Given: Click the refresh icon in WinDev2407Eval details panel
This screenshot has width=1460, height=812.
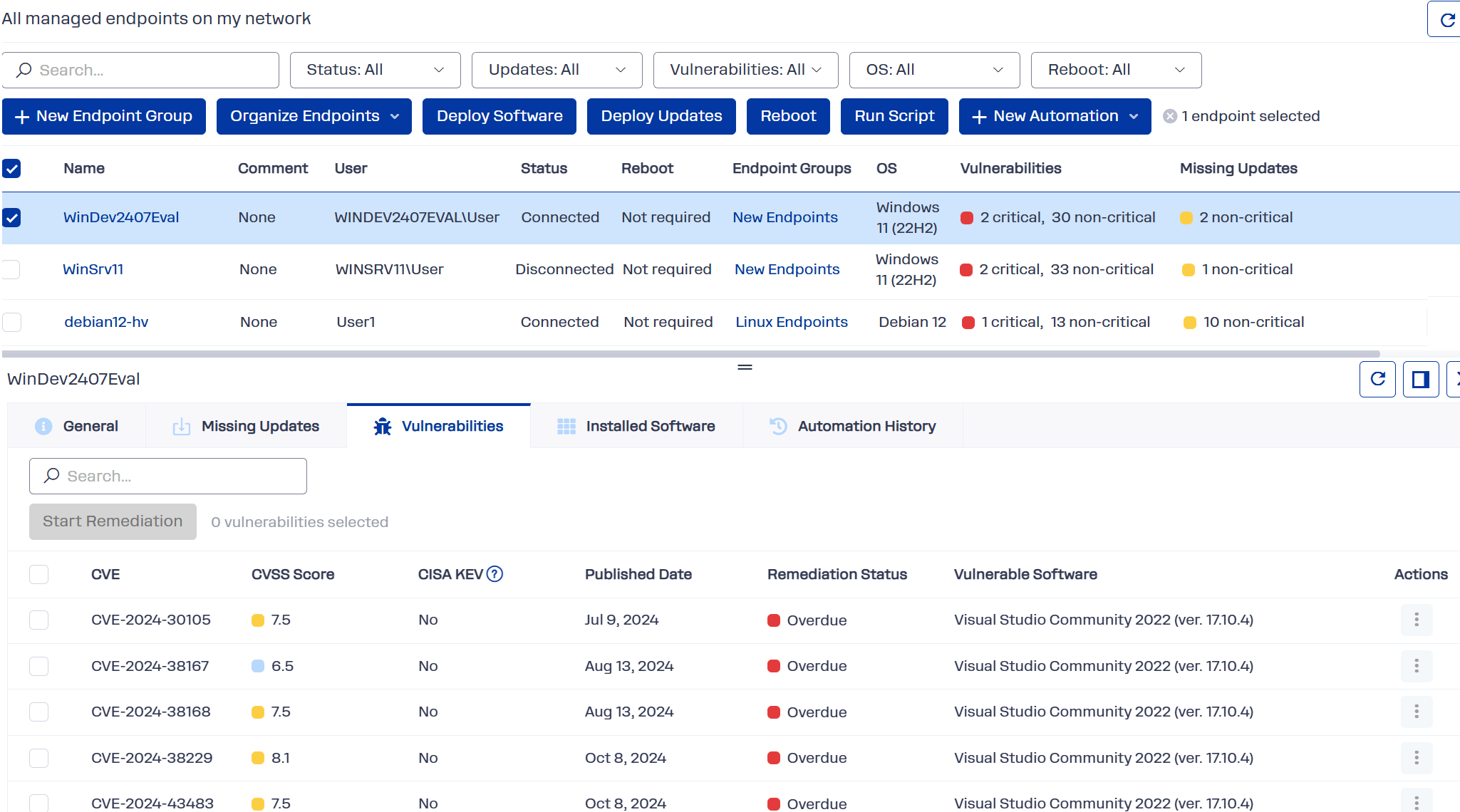Looking at the screenshot, I should pos(1377,379).
